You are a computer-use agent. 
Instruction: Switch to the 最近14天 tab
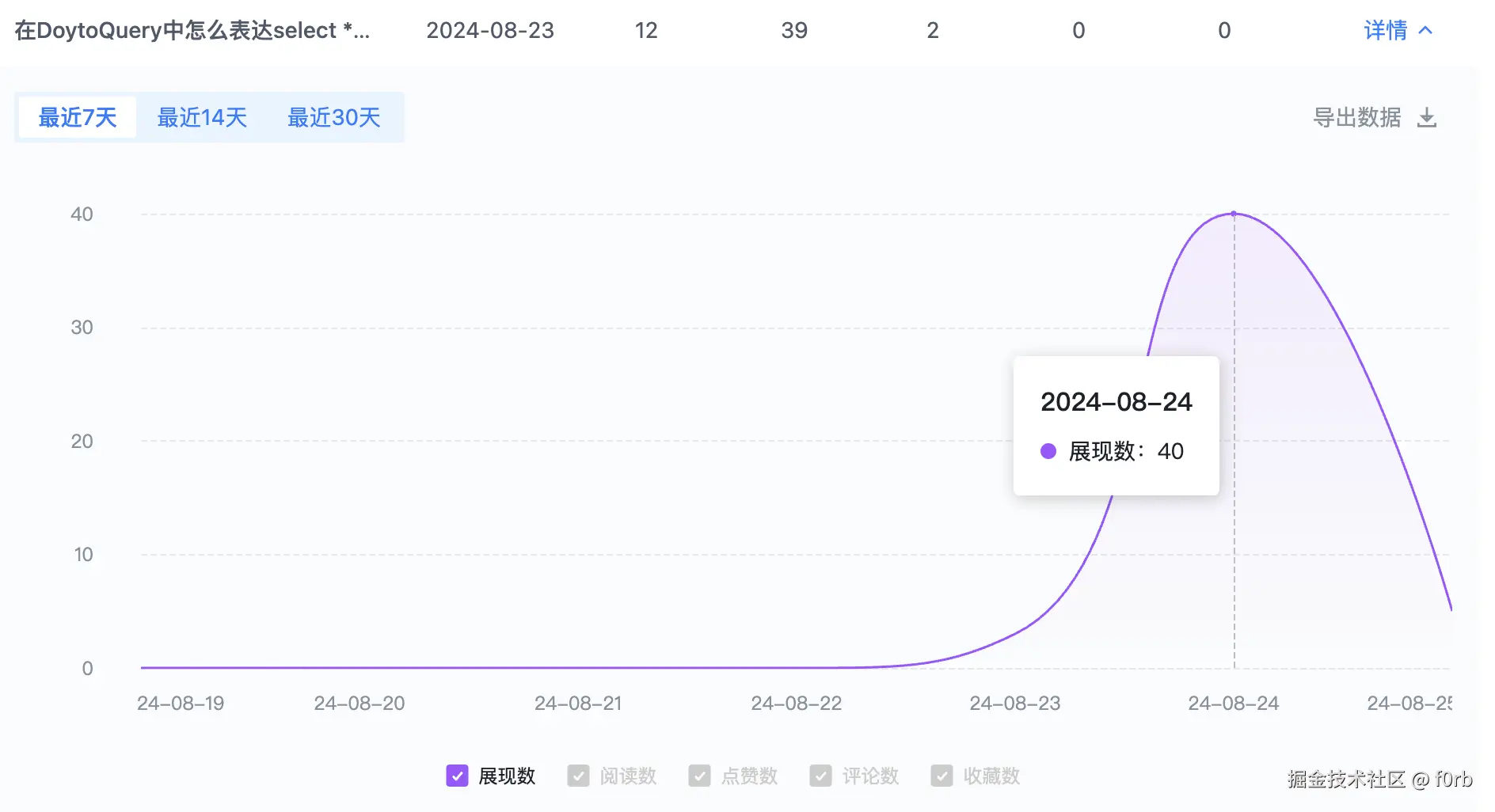coord(203,117)
